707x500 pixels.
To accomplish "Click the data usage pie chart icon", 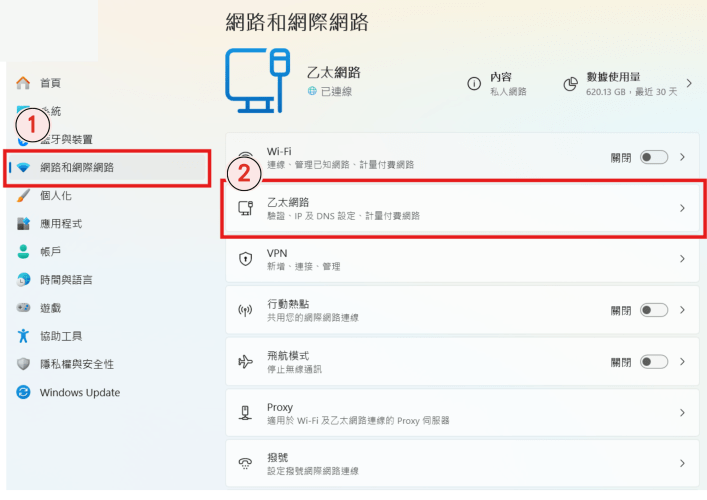I will click(x=570, y=84).
